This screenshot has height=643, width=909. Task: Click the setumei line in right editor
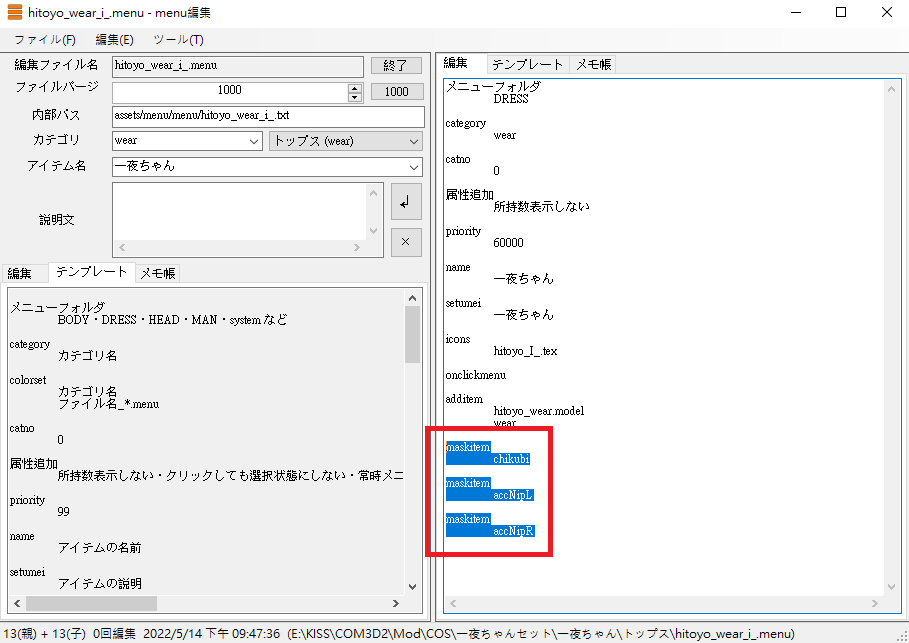point(463,303)
